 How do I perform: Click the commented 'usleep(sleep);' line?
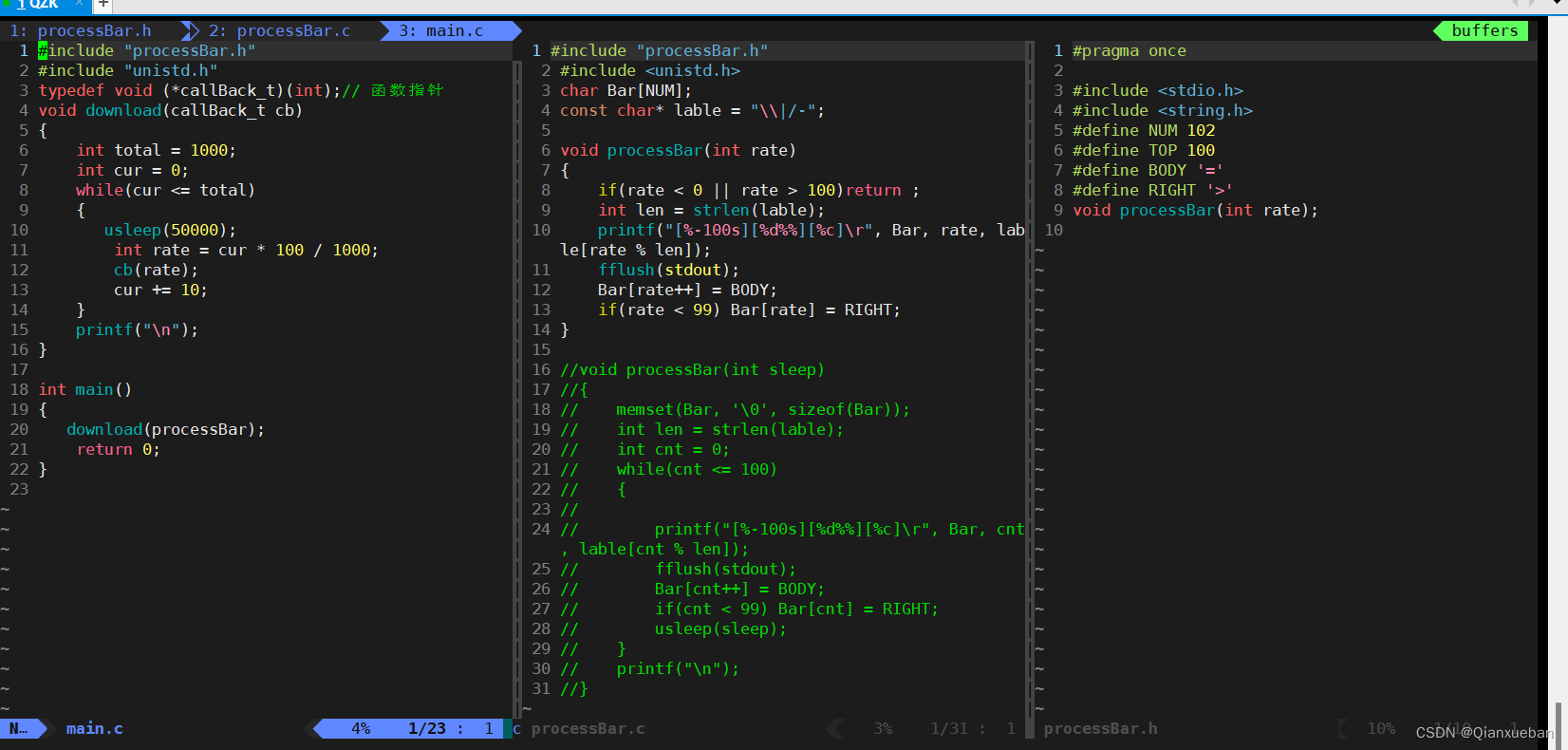[x=721, y=628]
